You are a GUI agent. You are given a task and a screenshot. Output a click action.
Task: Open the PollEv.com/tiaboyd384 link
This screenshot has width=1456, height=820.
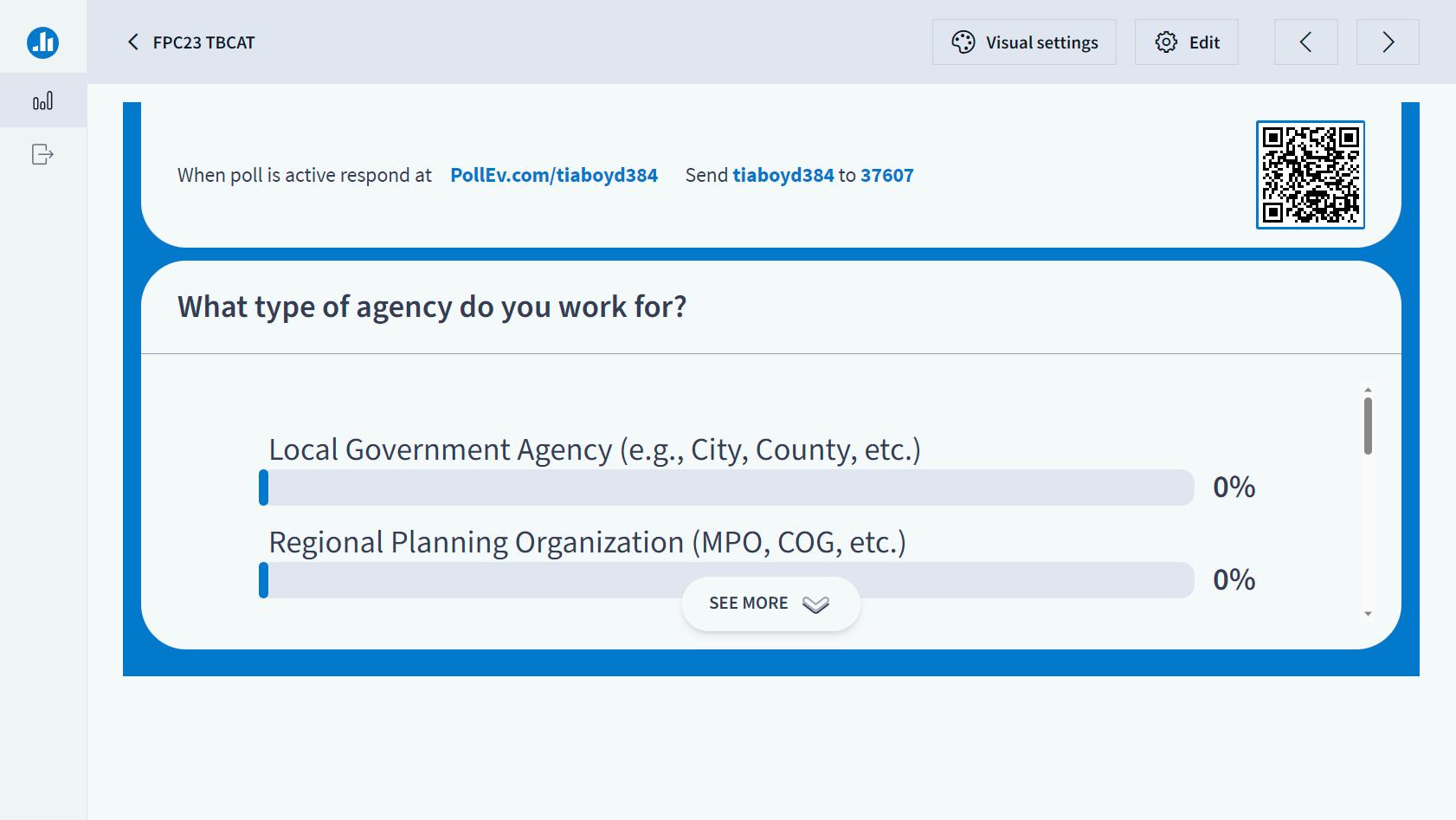tap(554, 175)
